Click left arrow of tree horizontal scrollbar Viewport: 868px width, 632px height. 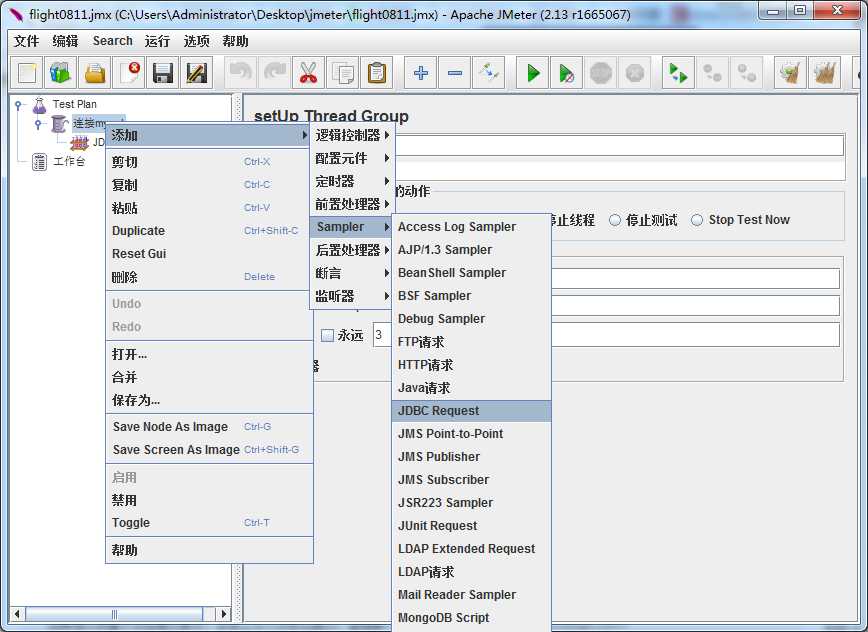point(17,614)
